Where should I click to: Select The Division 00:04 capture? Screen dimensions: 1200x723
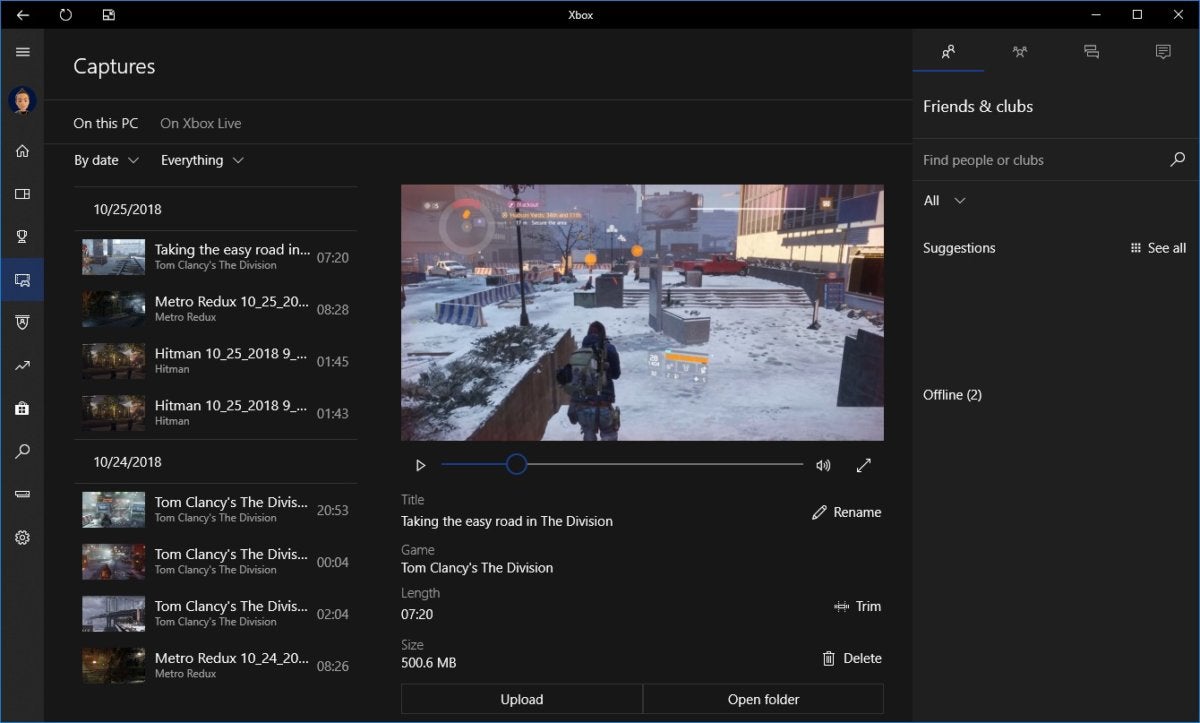click(216, 562)
